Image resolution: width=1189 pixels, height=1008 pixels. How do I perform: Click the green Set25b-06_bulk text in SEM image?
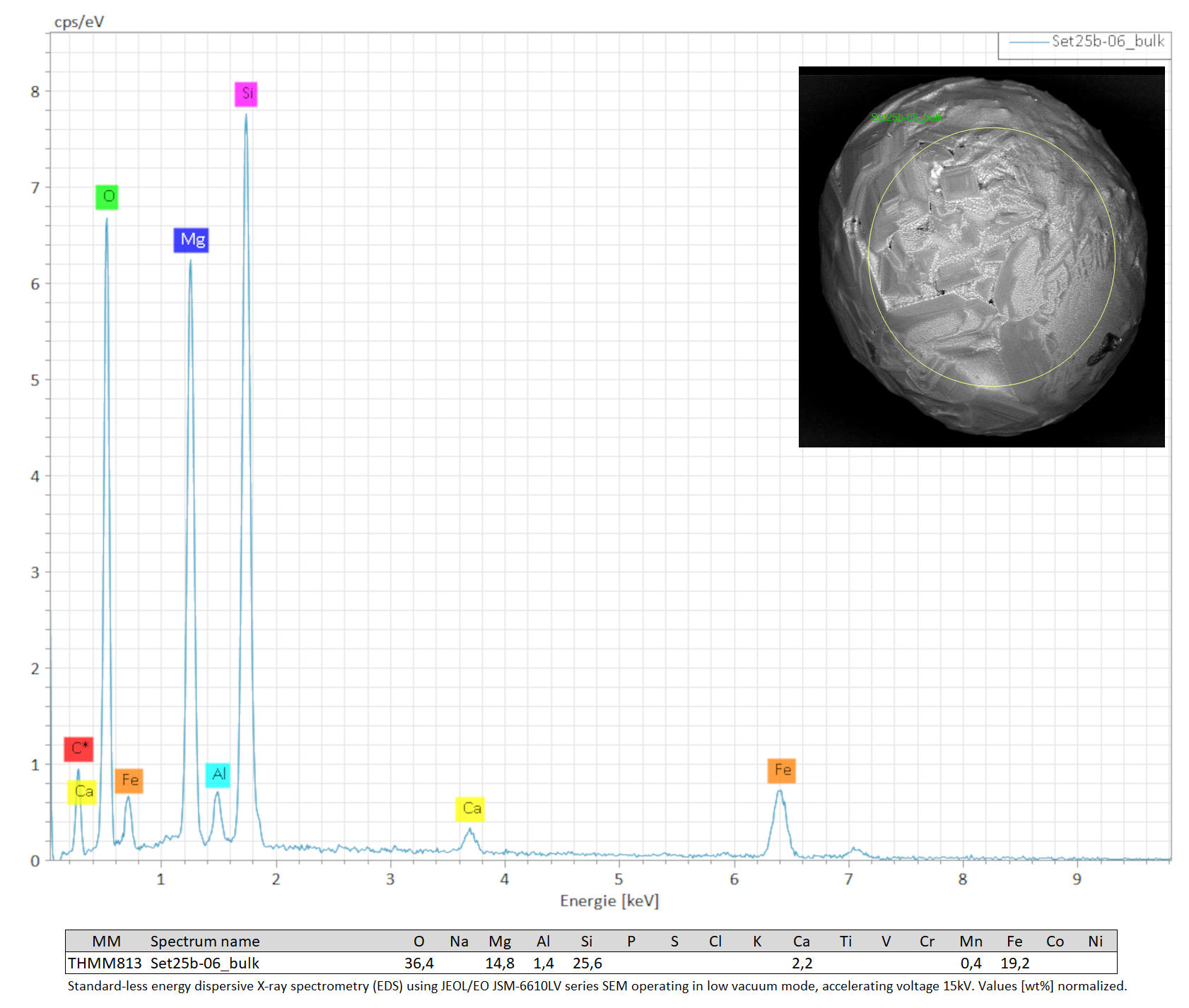point(906,117)
